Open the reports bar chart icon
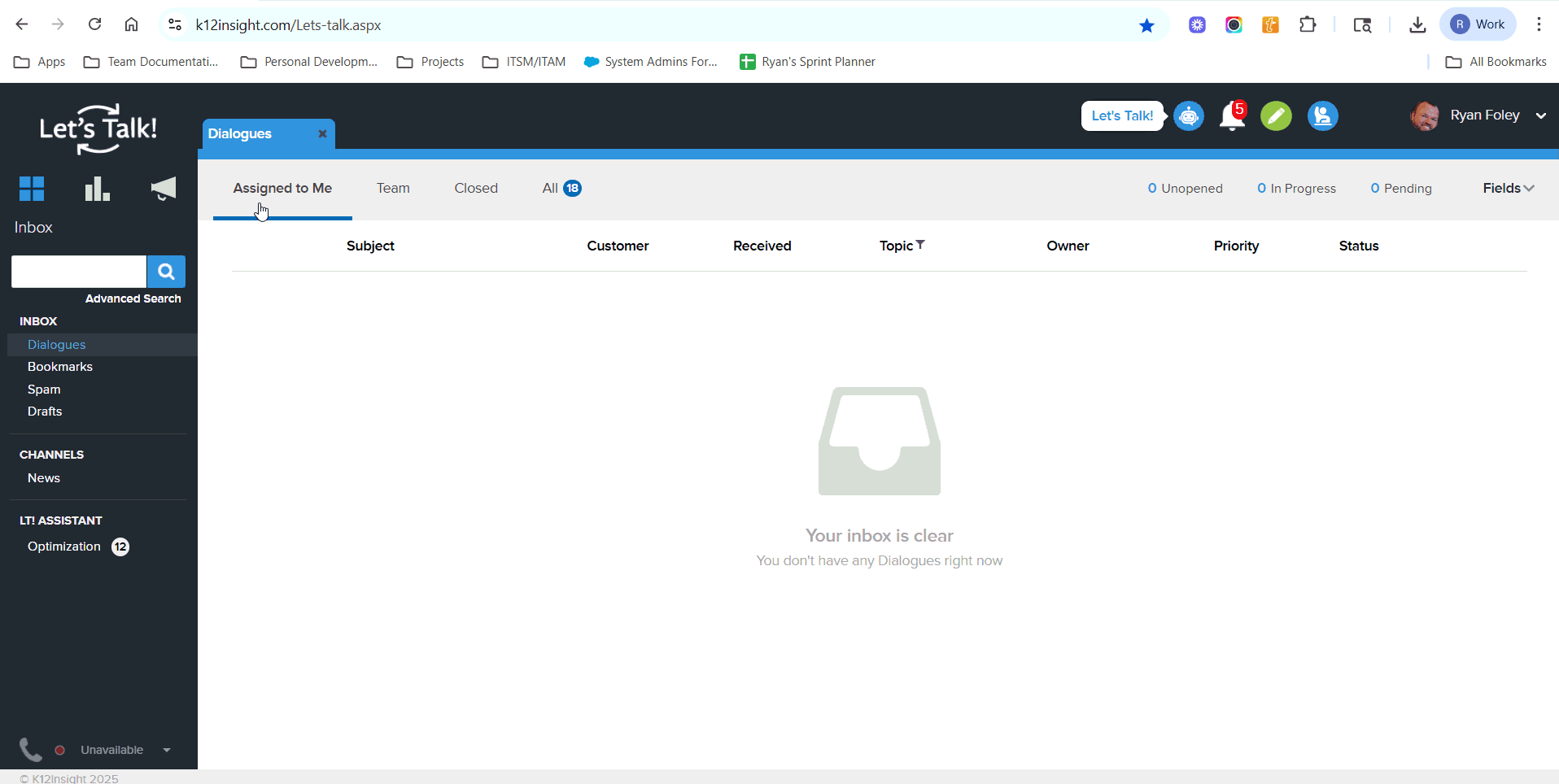The width and height of the screenshot is (1559, 784). click(97, 189)
